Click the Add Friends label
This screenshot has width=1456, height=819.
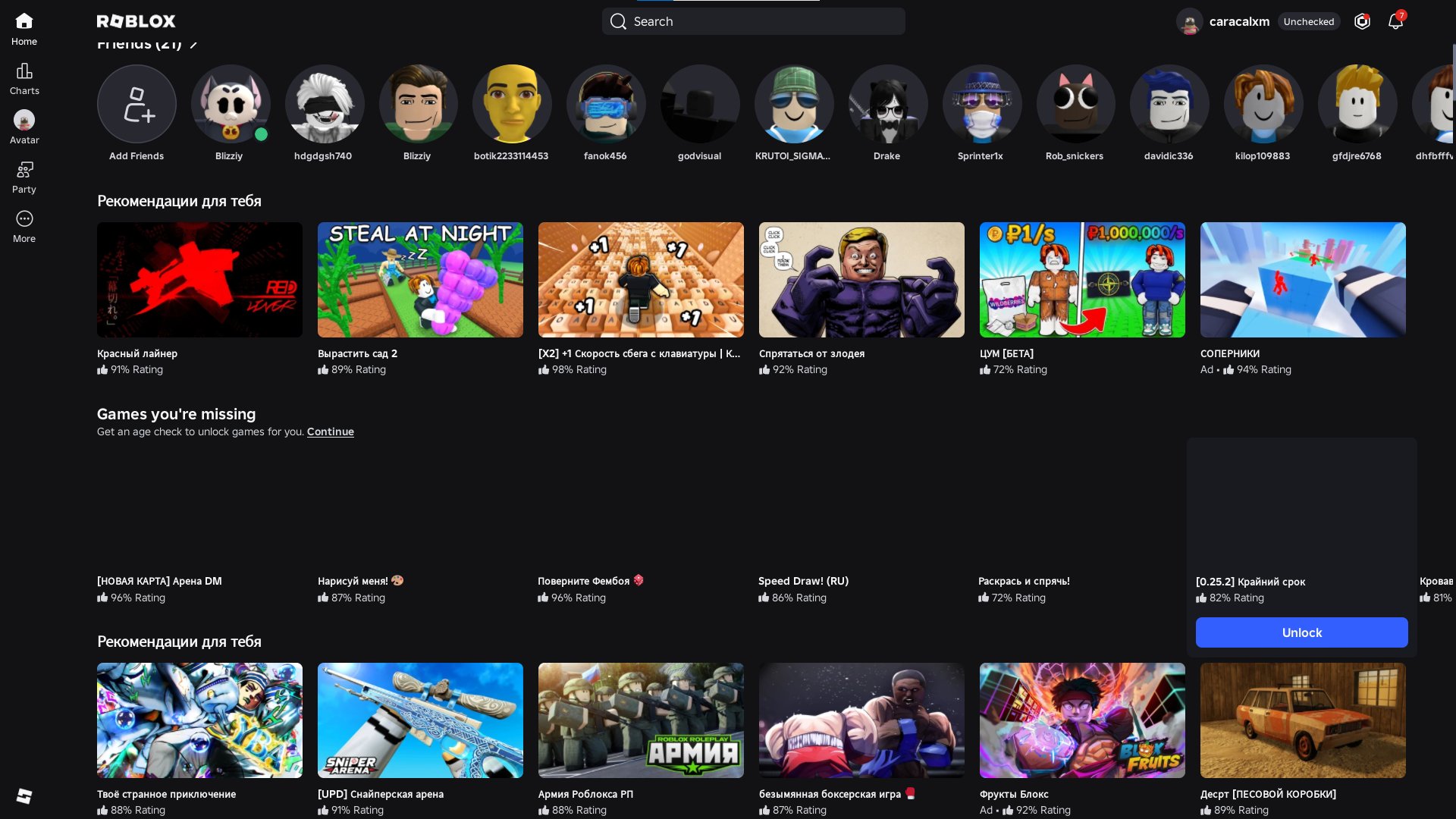coord(136,155)
